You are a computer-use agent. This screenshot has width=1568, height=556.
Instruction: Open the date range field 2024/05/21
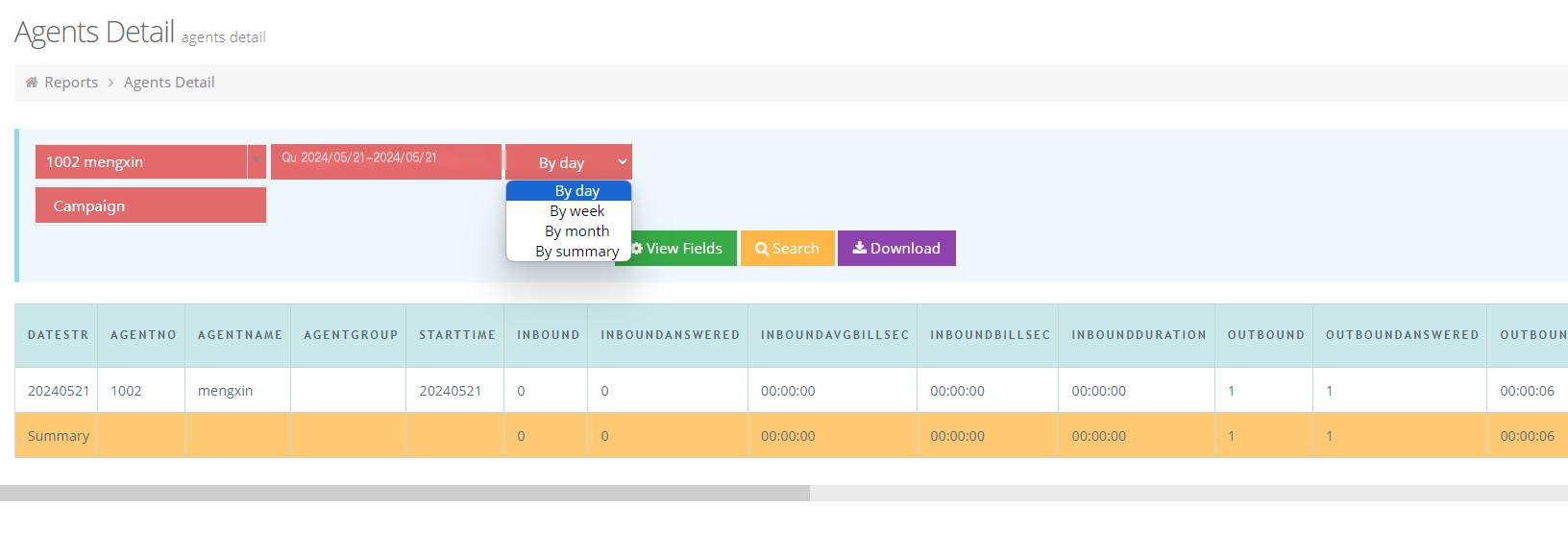point(386,161)
